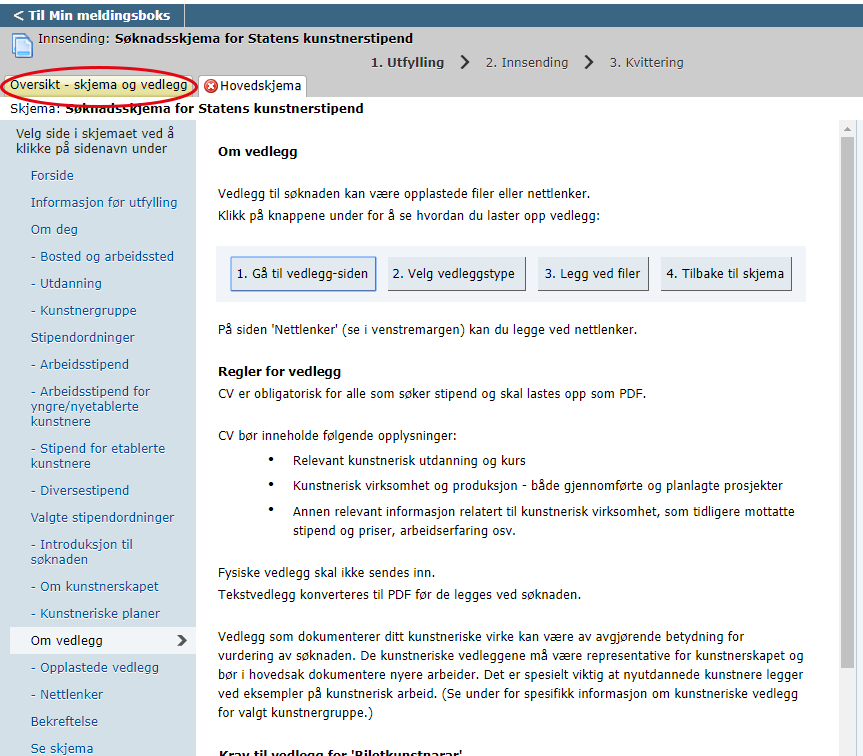Screen dimensions: 863x756
Task: Select step 3. Kvittering
Action: [646, 62]
